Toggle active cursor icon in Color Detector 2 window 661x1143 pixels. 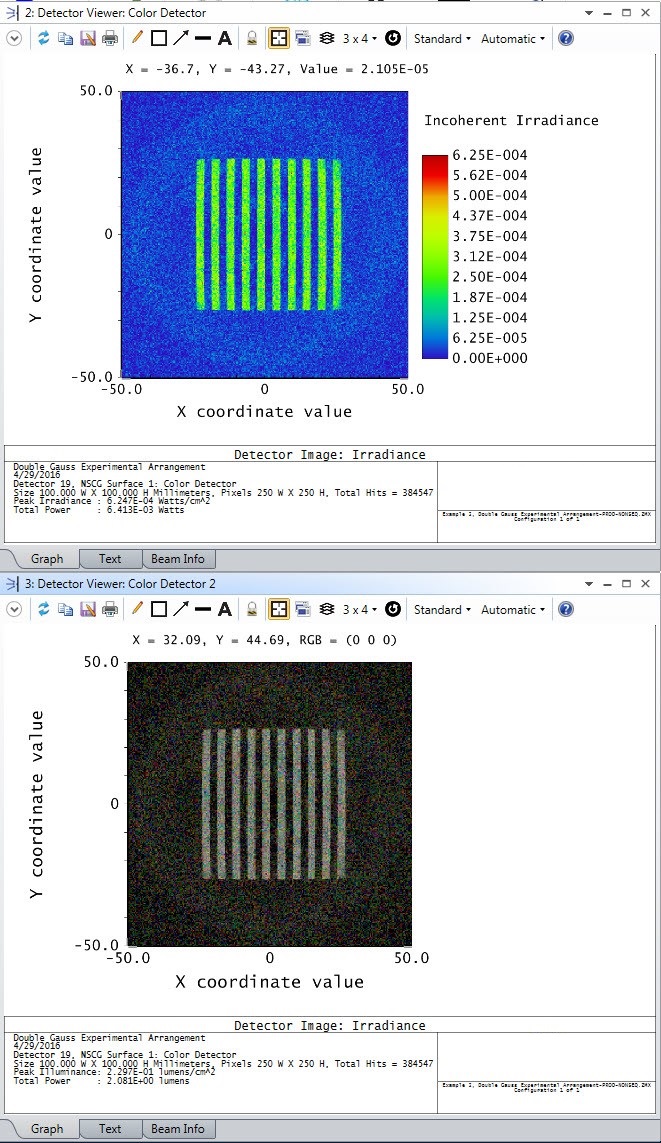point(278,609)
